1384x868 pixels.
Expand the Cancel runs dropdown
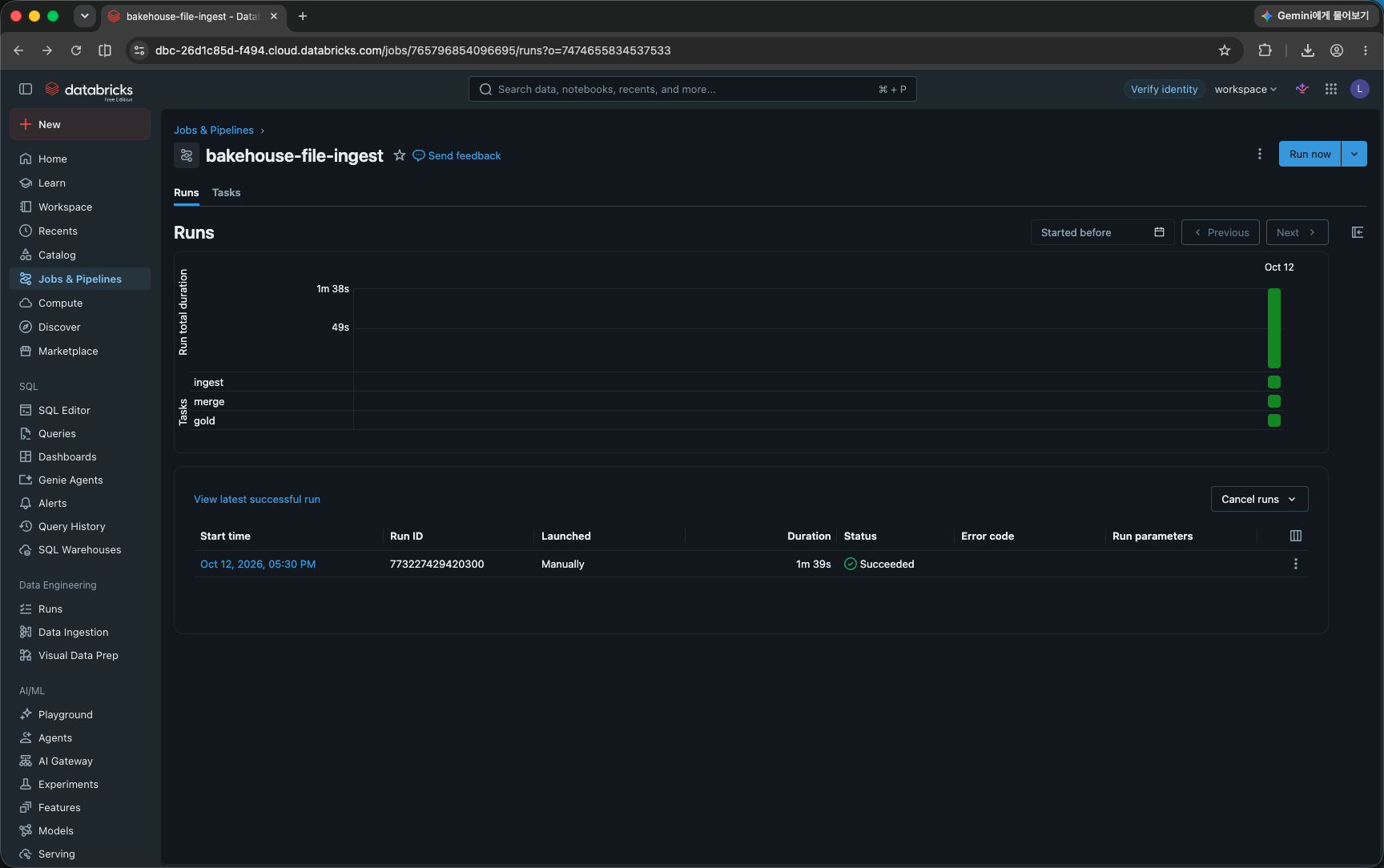1259,499
